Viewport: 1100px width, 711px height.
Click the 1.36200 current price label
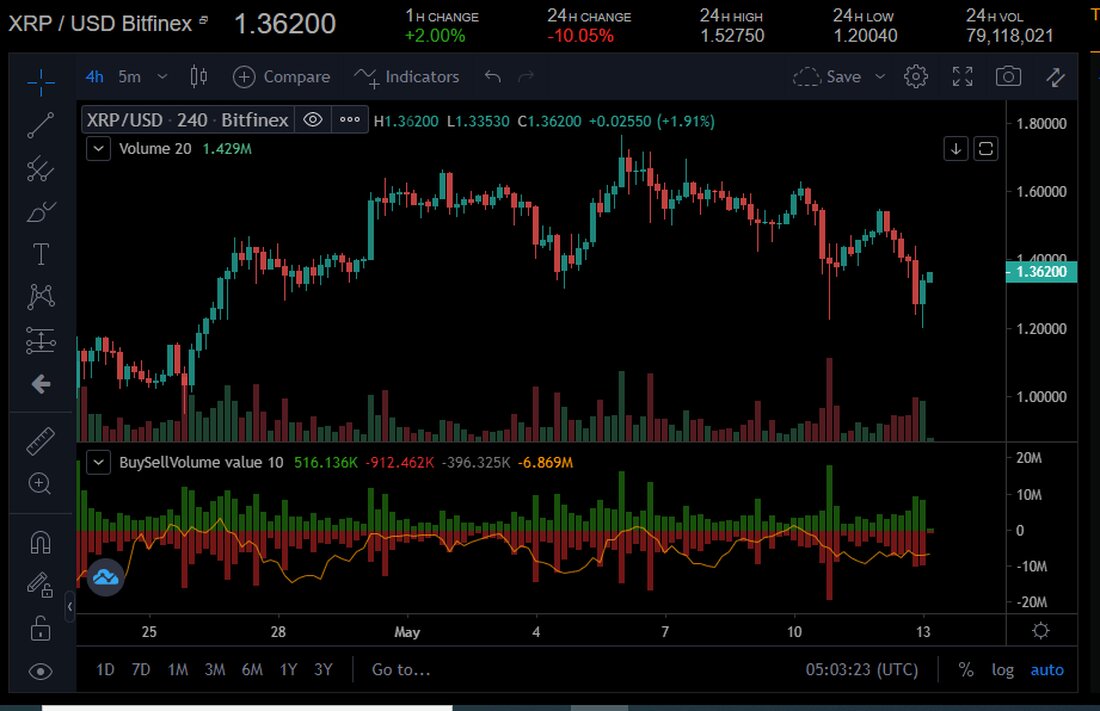point(1041,272)
